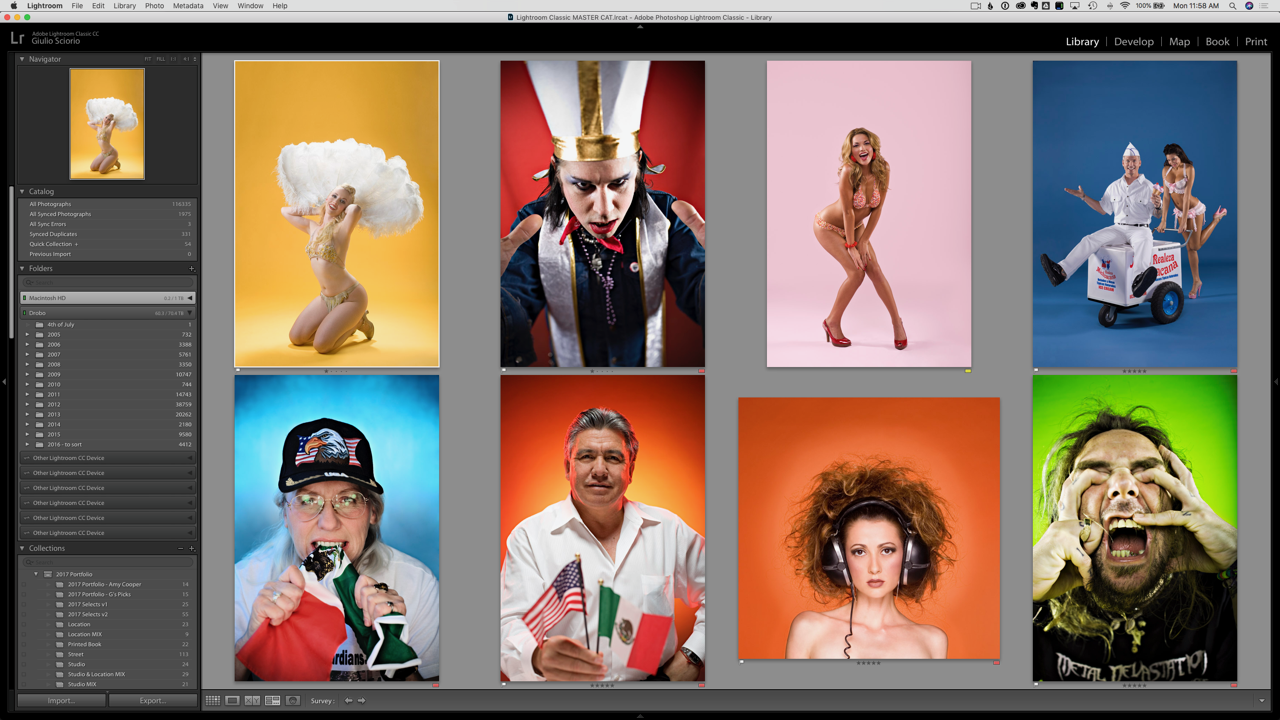Screen dimensions: 1280x720
Task: Select the headphones woman photo
Action: point(868,528)
